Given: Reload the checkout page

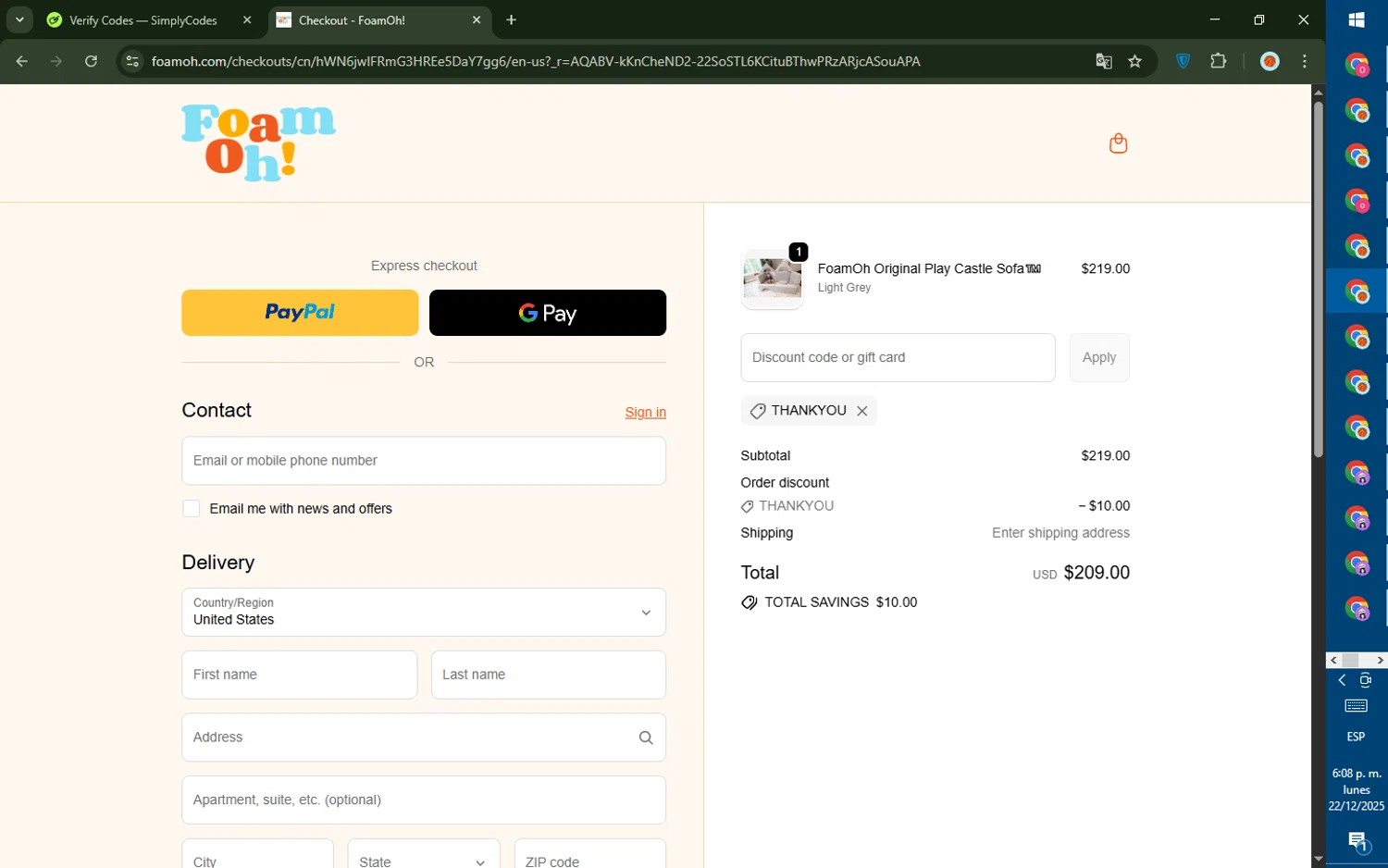Looking at the screenshot, I should [x=91, y=61].
